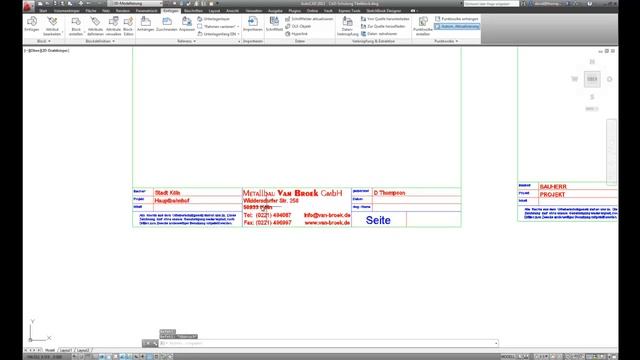Click Block erstellen icon
This screenshot has width=640, height=360.
pyautogui.click(x=76, y=26)
